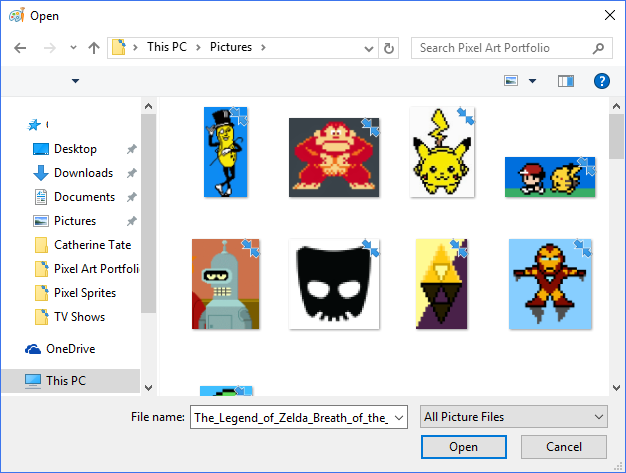Click the pin icon beside Downloads
Screen dimensions: 626x473
point(131,173)
